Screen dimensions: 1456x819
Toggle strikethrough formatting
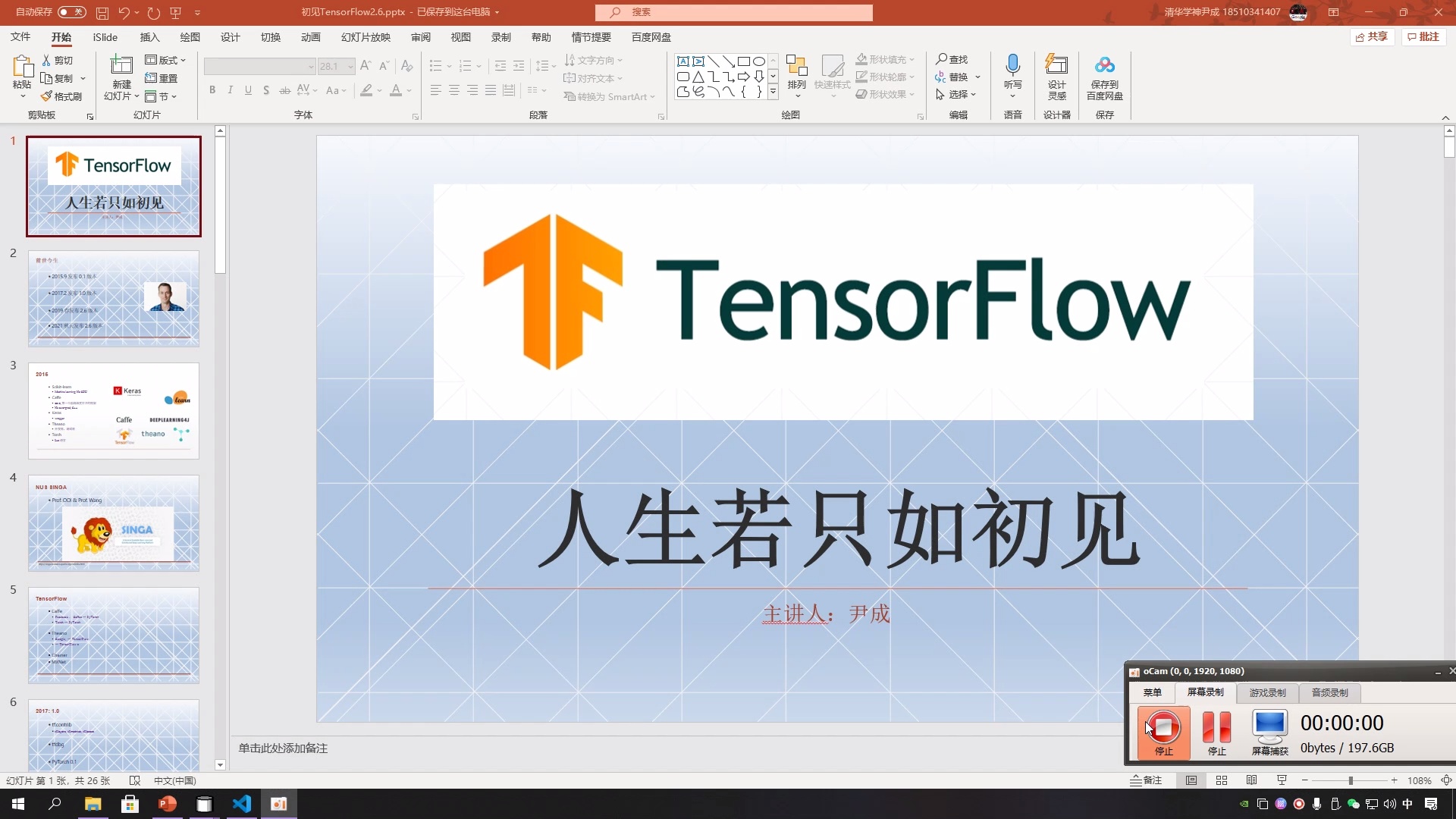click(284, 90)
